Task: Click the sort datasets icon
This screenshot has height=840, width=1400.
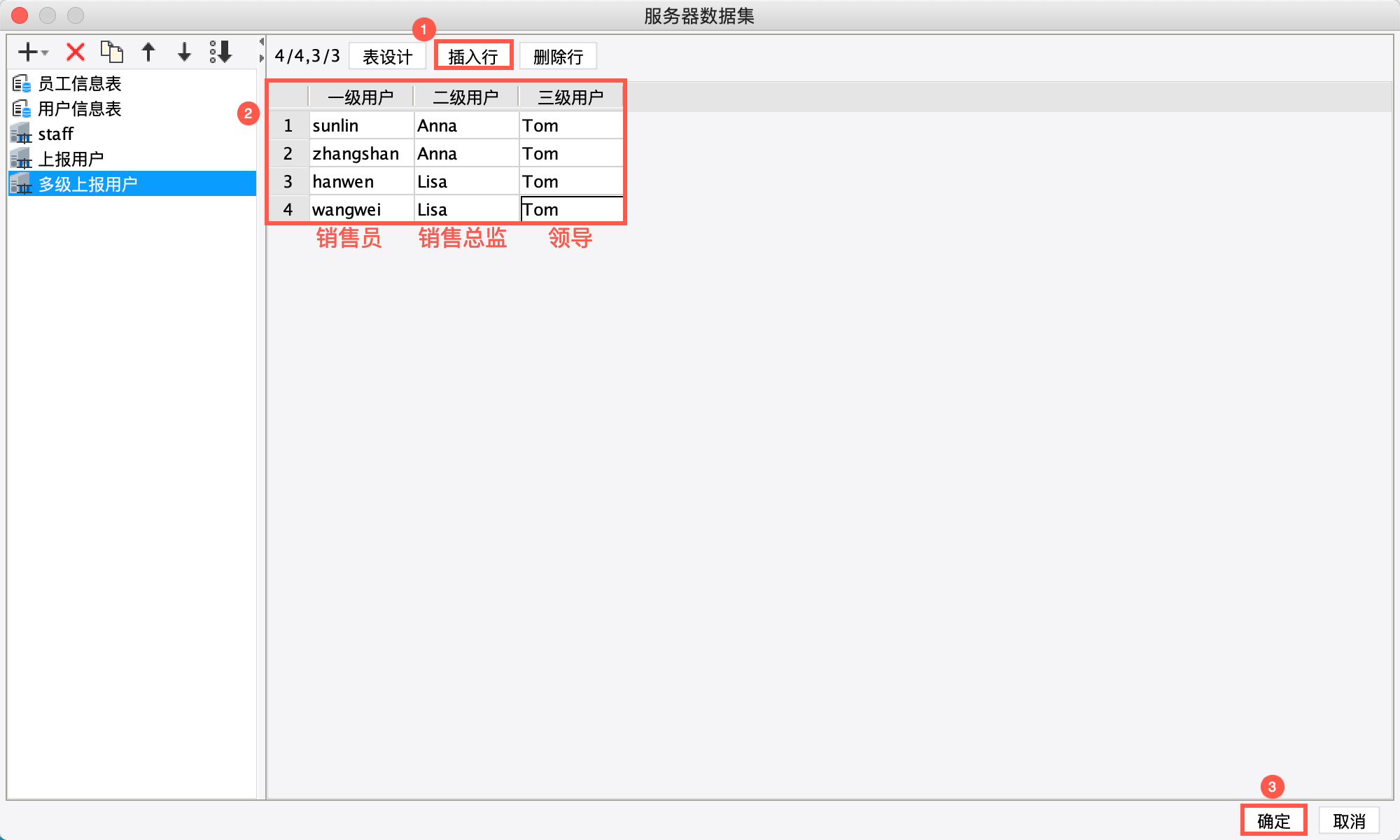Action: pos(220,52)
